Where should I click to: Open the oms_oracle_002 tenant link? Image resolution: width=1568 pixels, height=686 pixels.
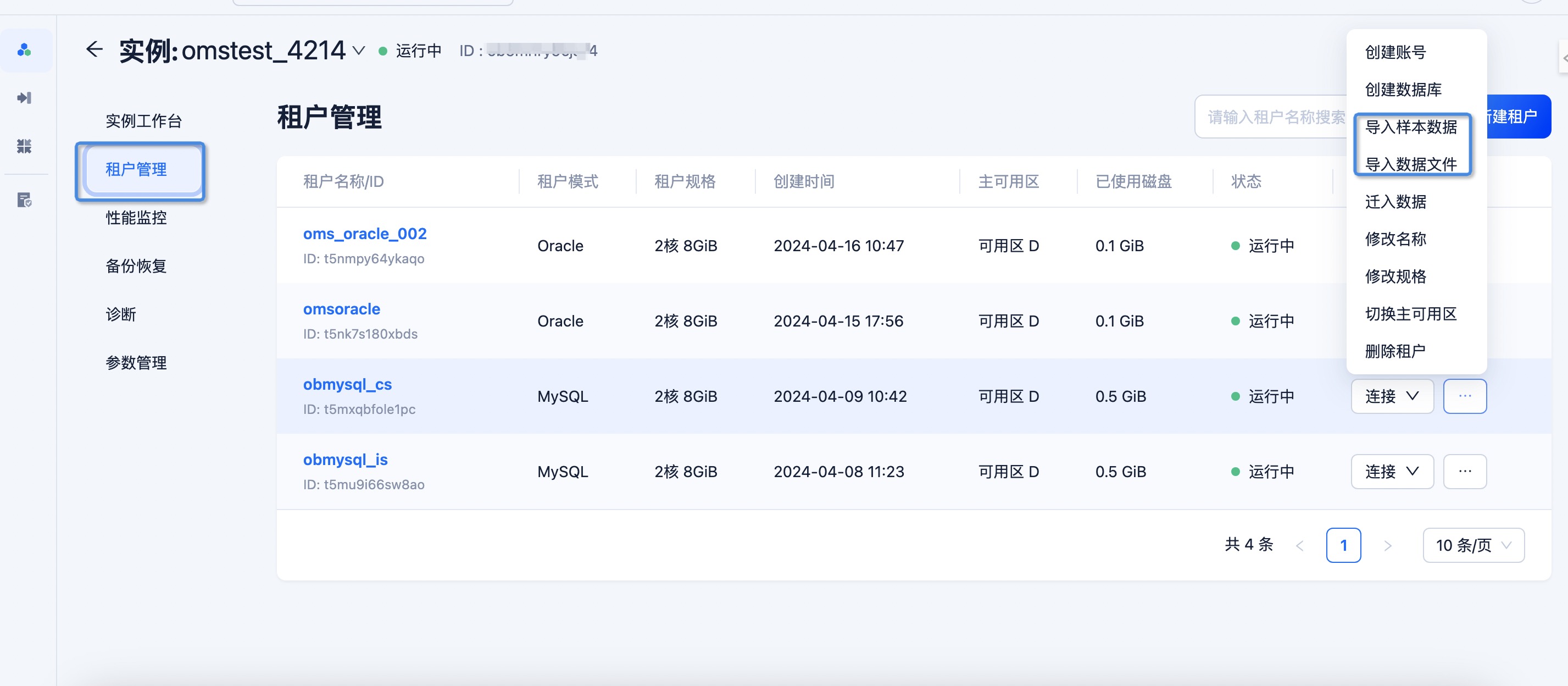pyautogui.click(x=365, y=234)
